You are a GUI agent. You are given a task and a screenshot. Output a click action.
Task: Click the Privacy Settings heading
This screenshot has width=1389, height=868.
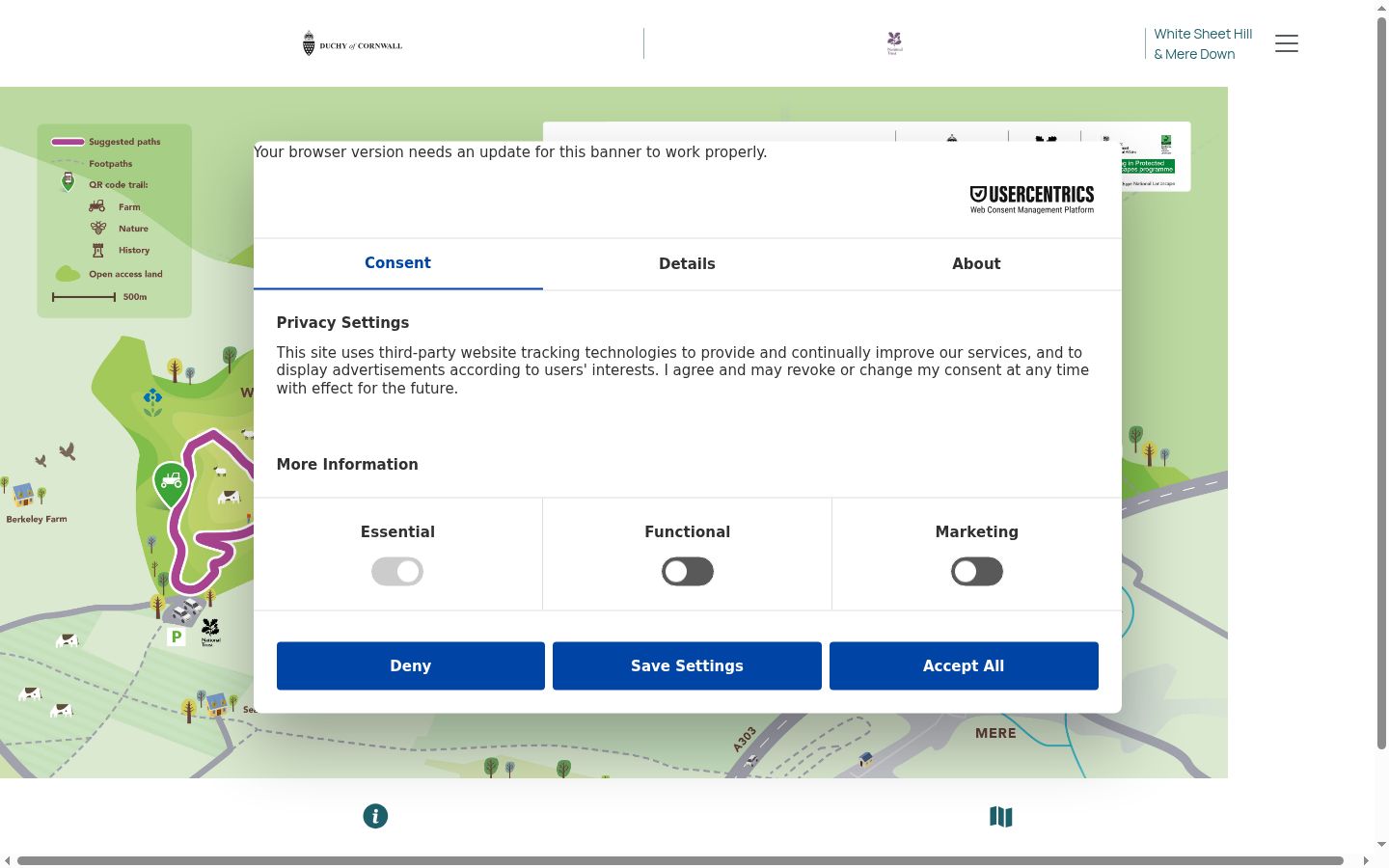click(x=342, y=322)
